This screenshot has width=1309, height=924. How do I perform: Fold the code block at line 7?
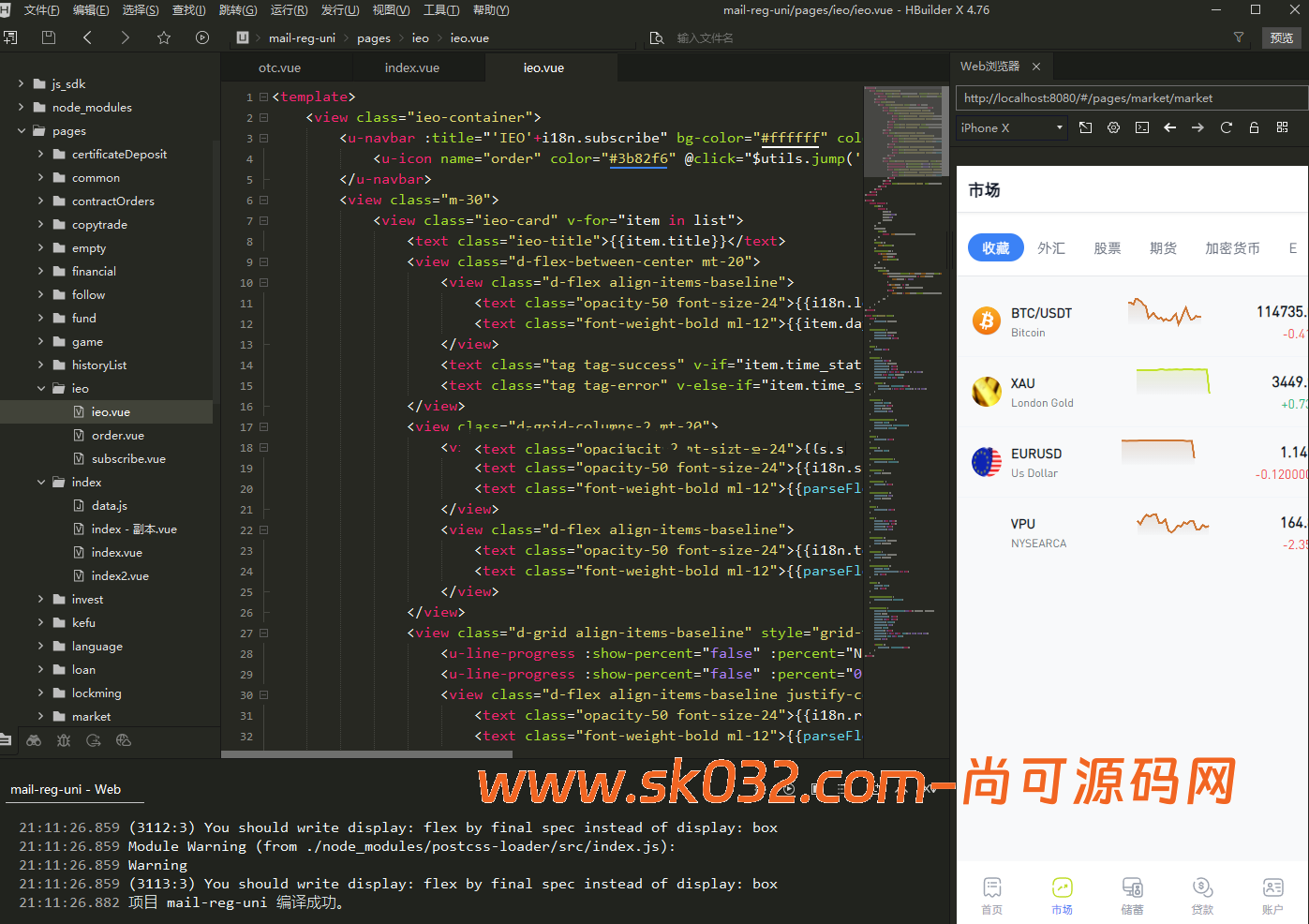pyautogui.click(x=261, y=220)
